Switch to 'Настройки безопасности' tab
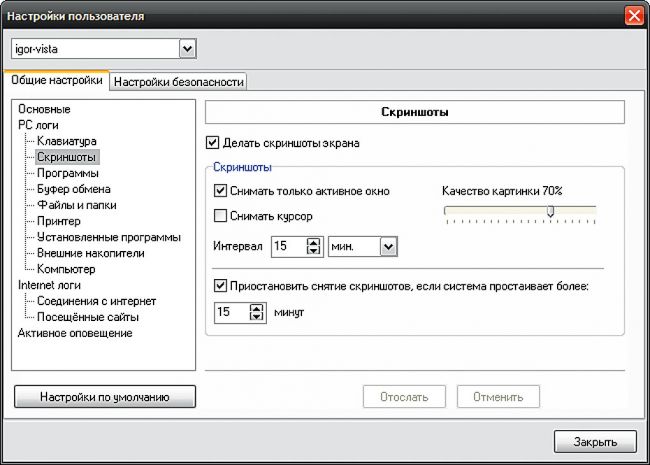650x465 pixels. pyautogui.click(x=179, y=82)
